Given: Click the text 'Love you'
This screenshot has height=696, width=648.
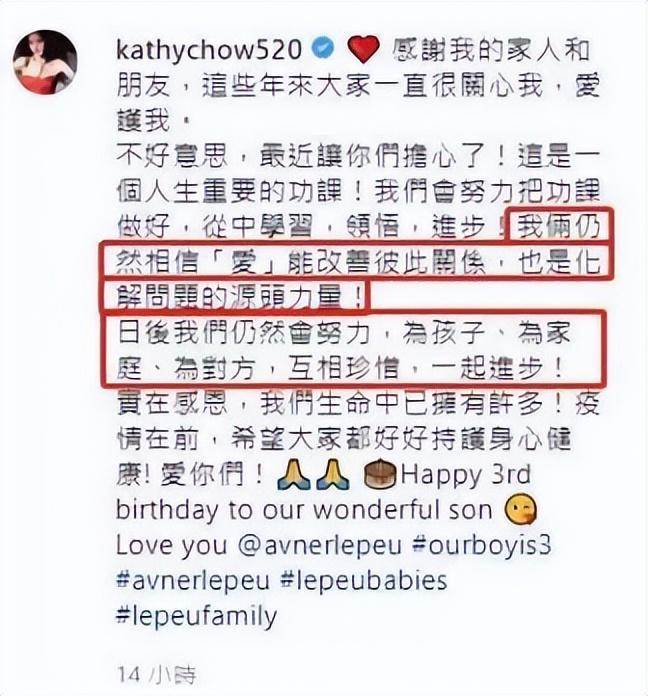Looking at the screenshot, I should [x=171, y=546].
